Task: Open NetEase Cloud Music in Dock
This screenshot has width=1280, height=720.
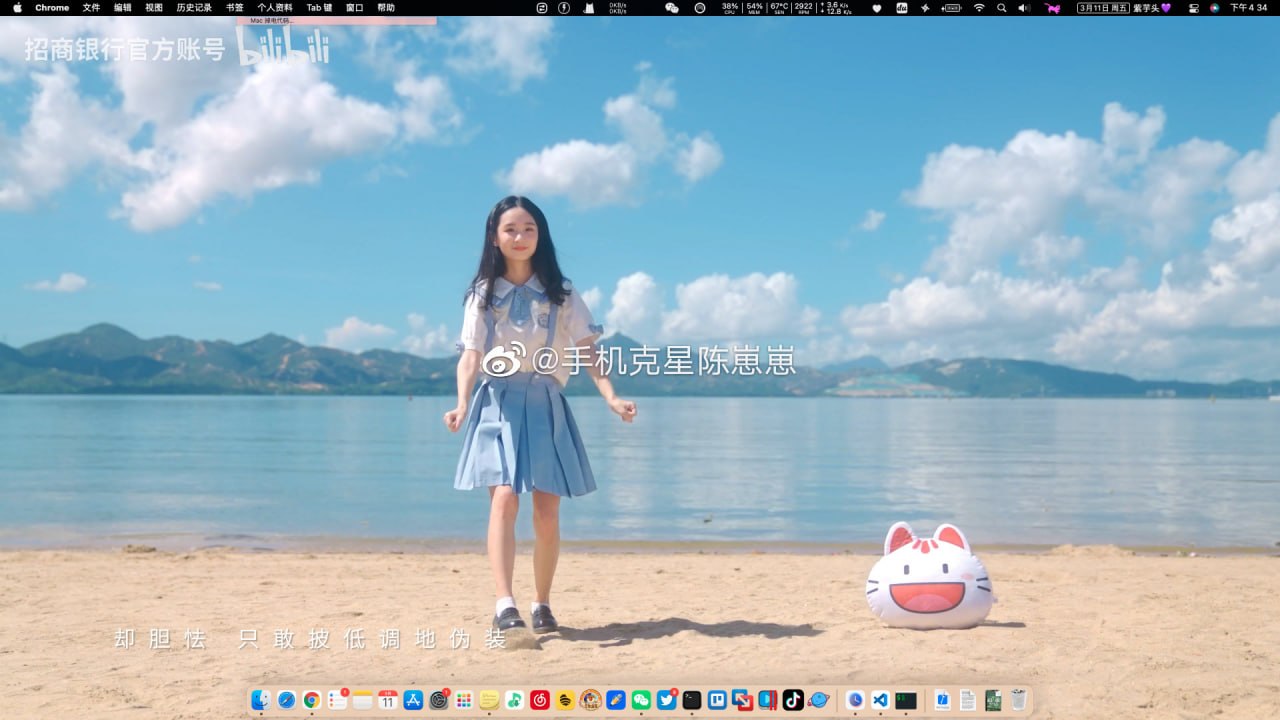Action: tap(540, 700)
